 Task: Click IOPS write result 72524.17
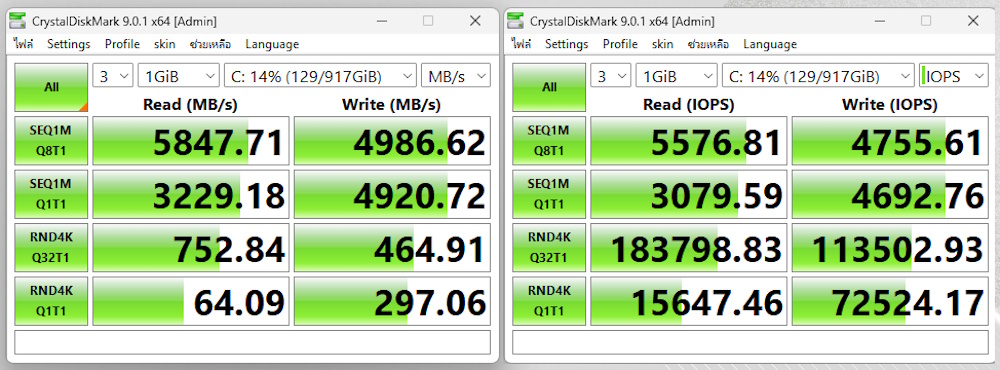[x=890, y=301]
